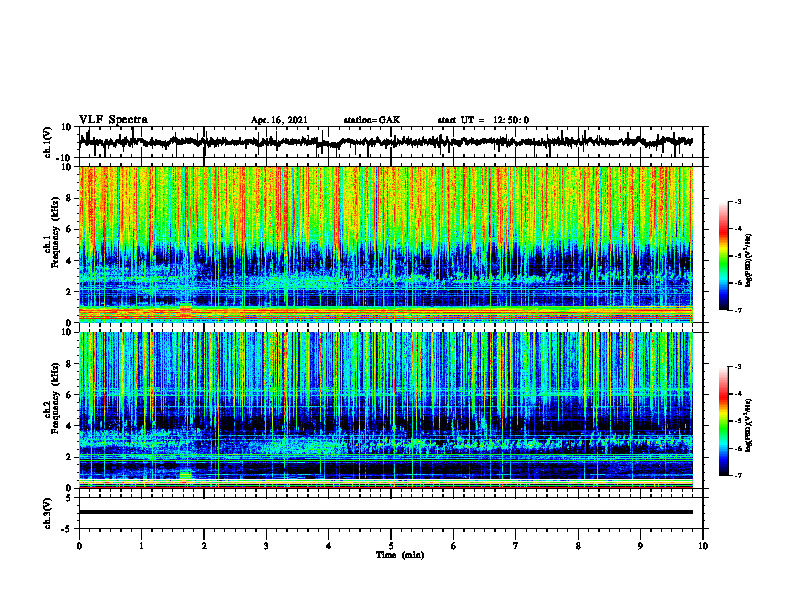Click the 'ch.1(V)' axis label

[x=48, y=142]
